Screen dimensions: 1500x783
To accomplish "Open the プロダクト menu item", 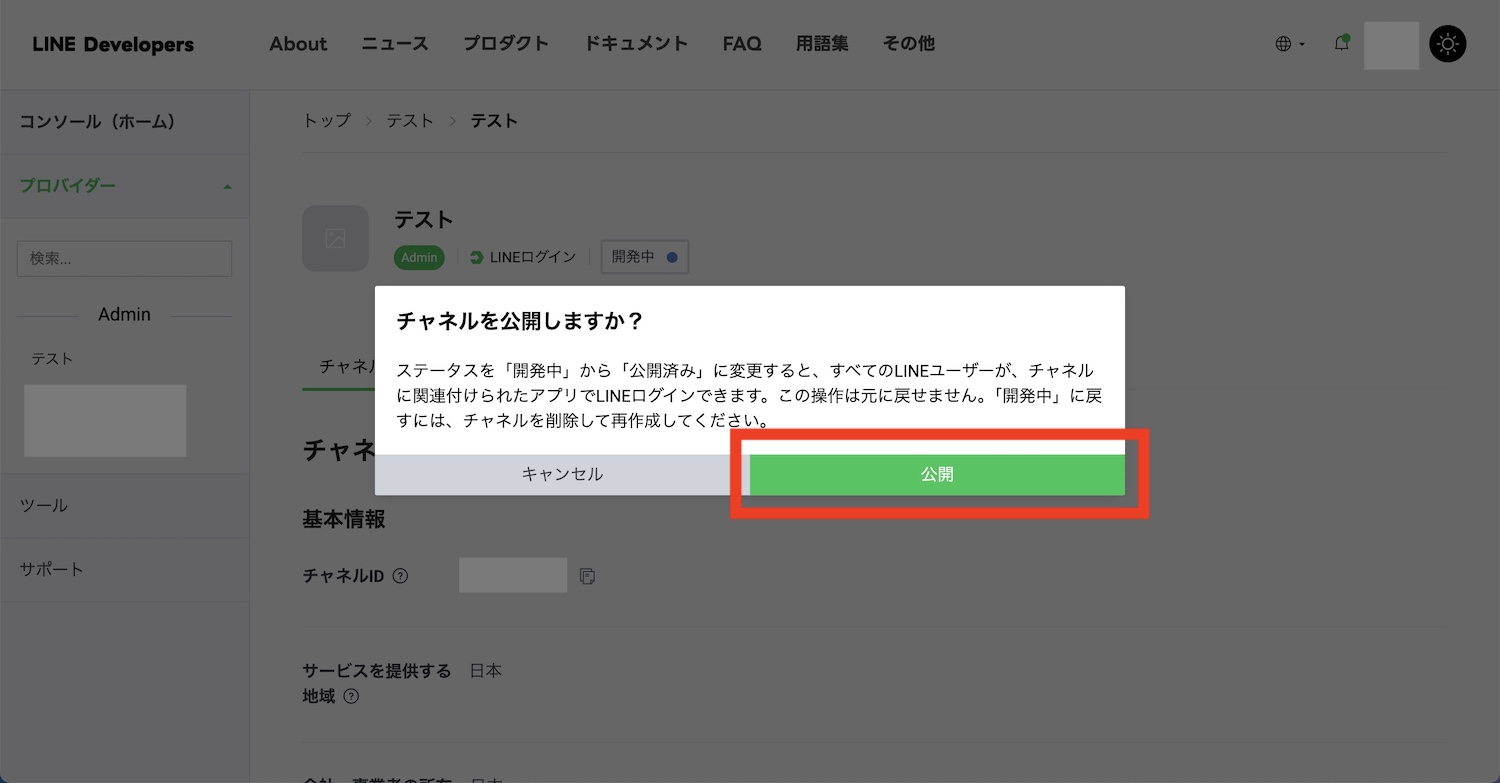I will (x=506, y=44).
